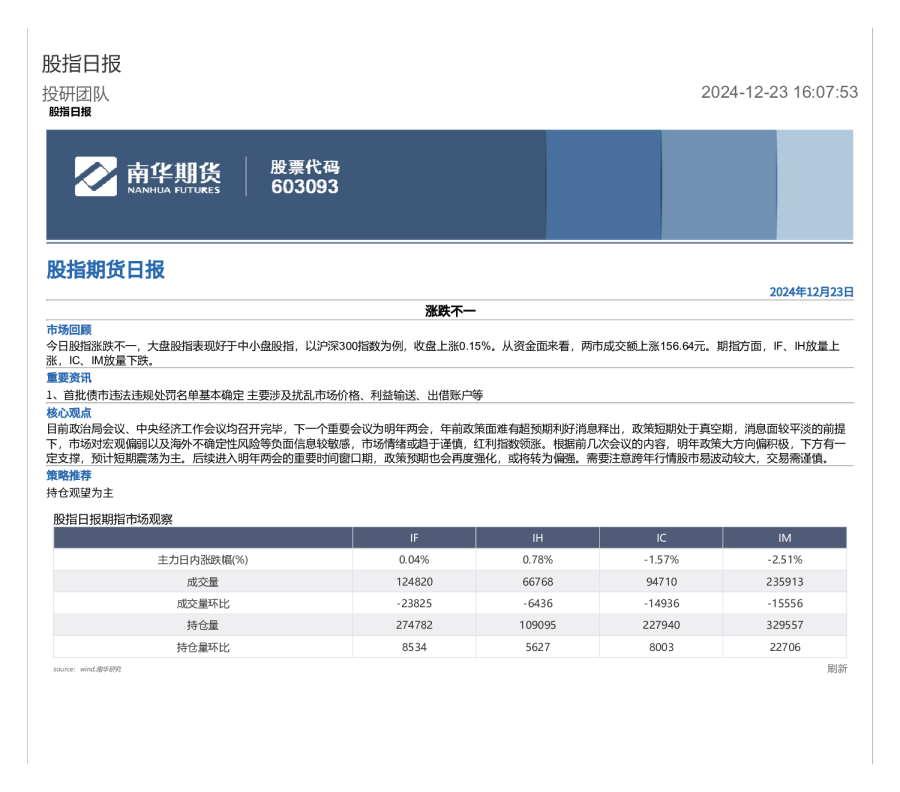Click the 股票代码 603093 text in banner
Screen dimensions: 900x792
point(305,177)
